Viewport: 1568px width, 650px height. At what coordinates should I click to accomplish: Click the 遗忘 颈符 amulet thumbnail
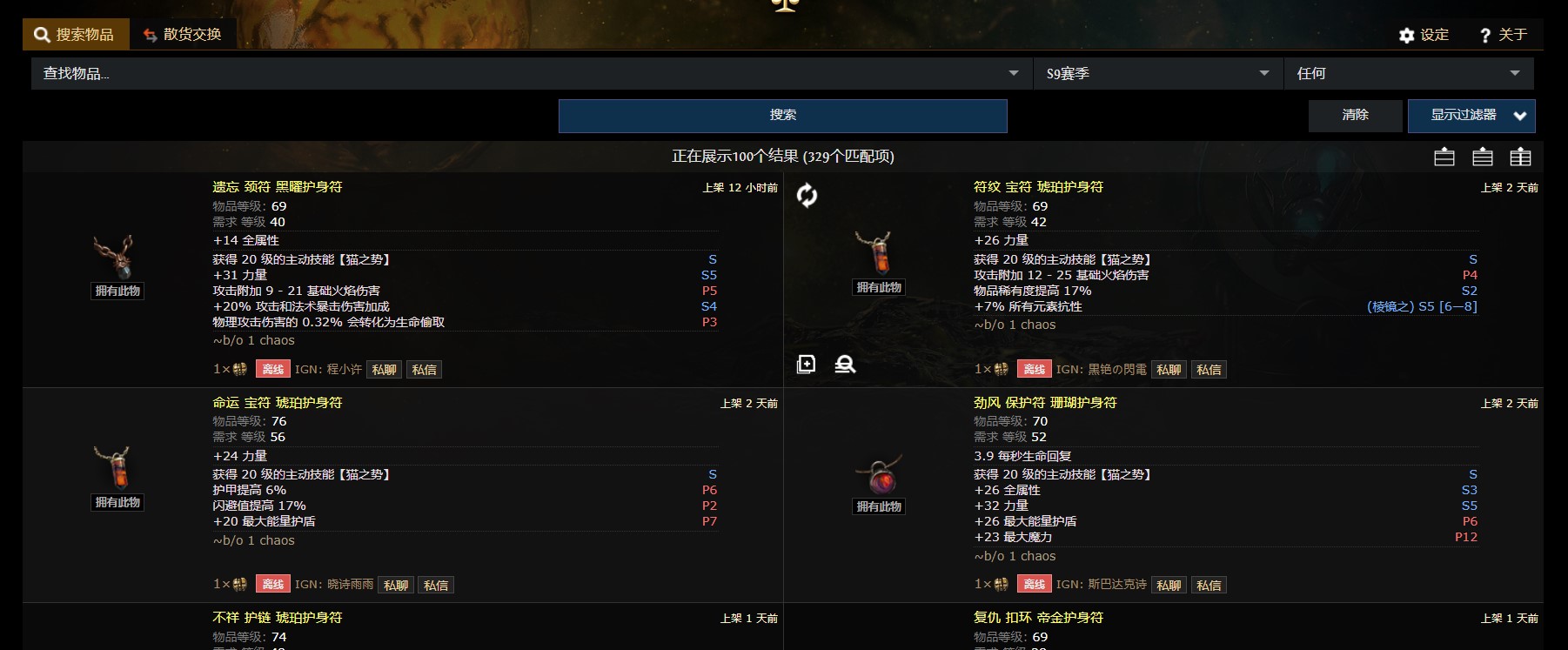click(x=114, y=256)
